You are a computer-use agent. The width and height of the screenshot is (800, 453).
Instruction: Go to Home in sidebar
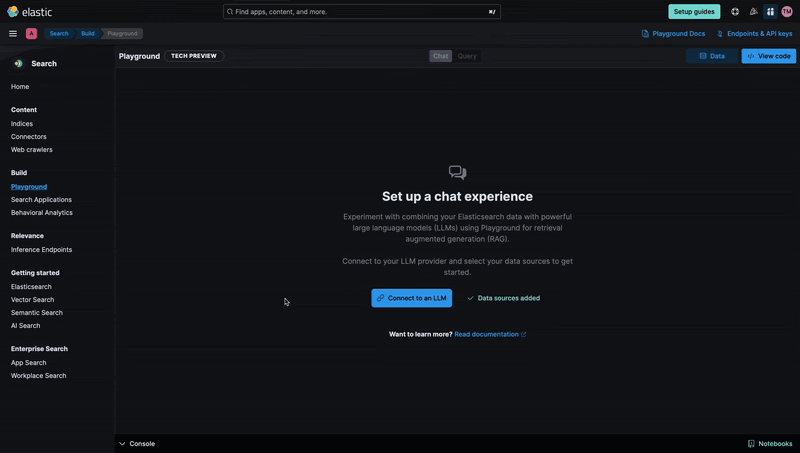click(20, 87)
